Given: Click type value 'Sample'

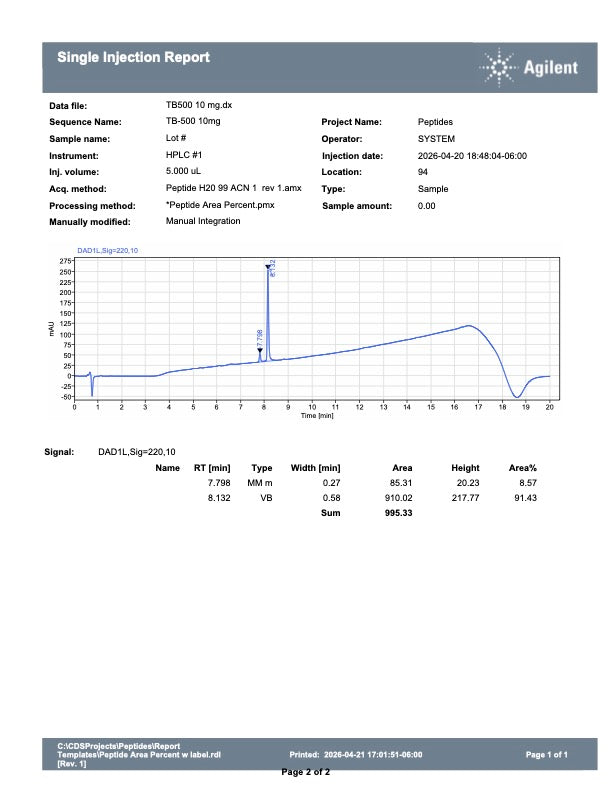Looking at the screenshot, I should coord(433,189).
